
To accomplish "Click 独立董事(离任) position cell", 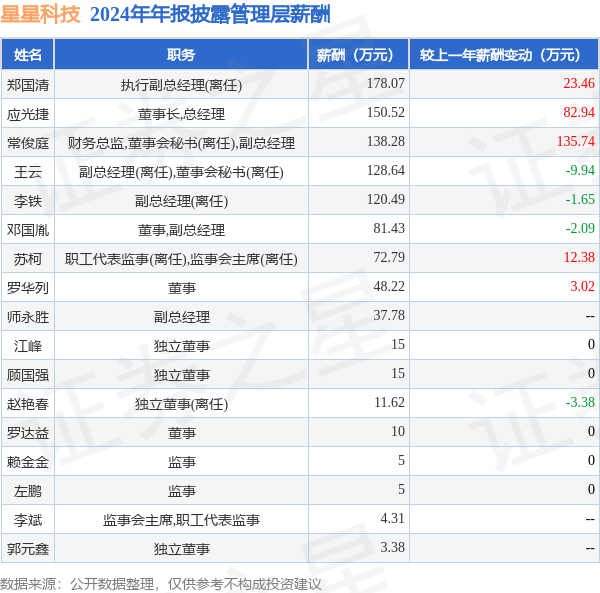I will coord(181,404).
